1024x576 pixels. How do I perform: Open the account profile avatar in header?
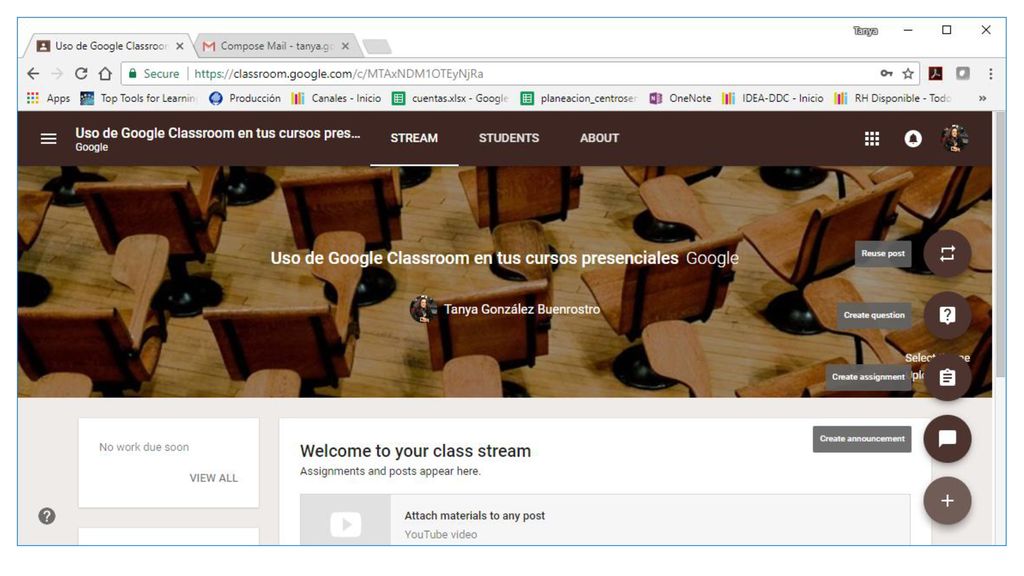pos(954,138)
